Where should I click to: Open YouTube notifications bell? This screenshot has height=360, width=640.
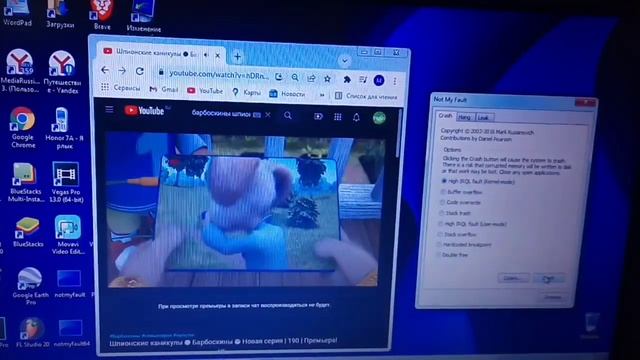(356, 118)
